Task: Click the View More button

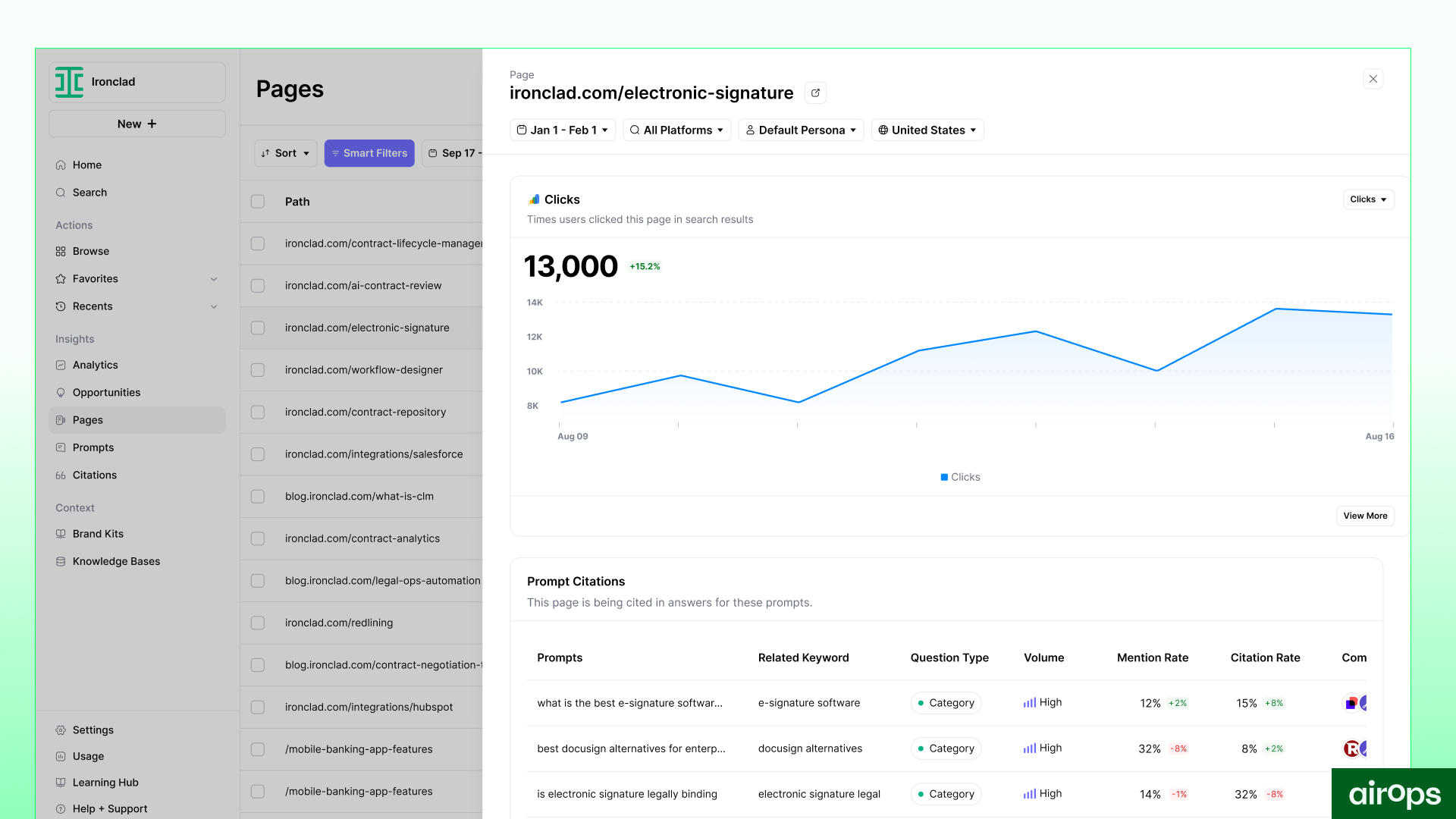Action: tap(1364, 516)
